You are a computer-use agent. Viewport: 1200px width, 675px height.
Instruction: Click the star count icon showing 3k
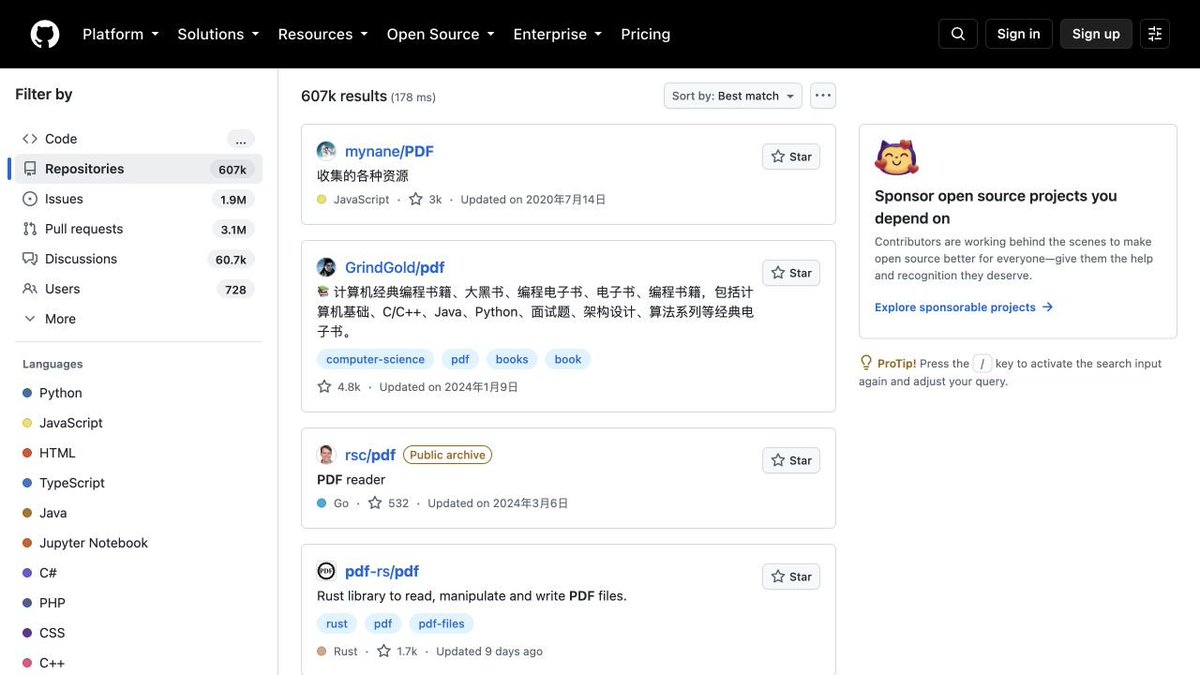(416, 199)
